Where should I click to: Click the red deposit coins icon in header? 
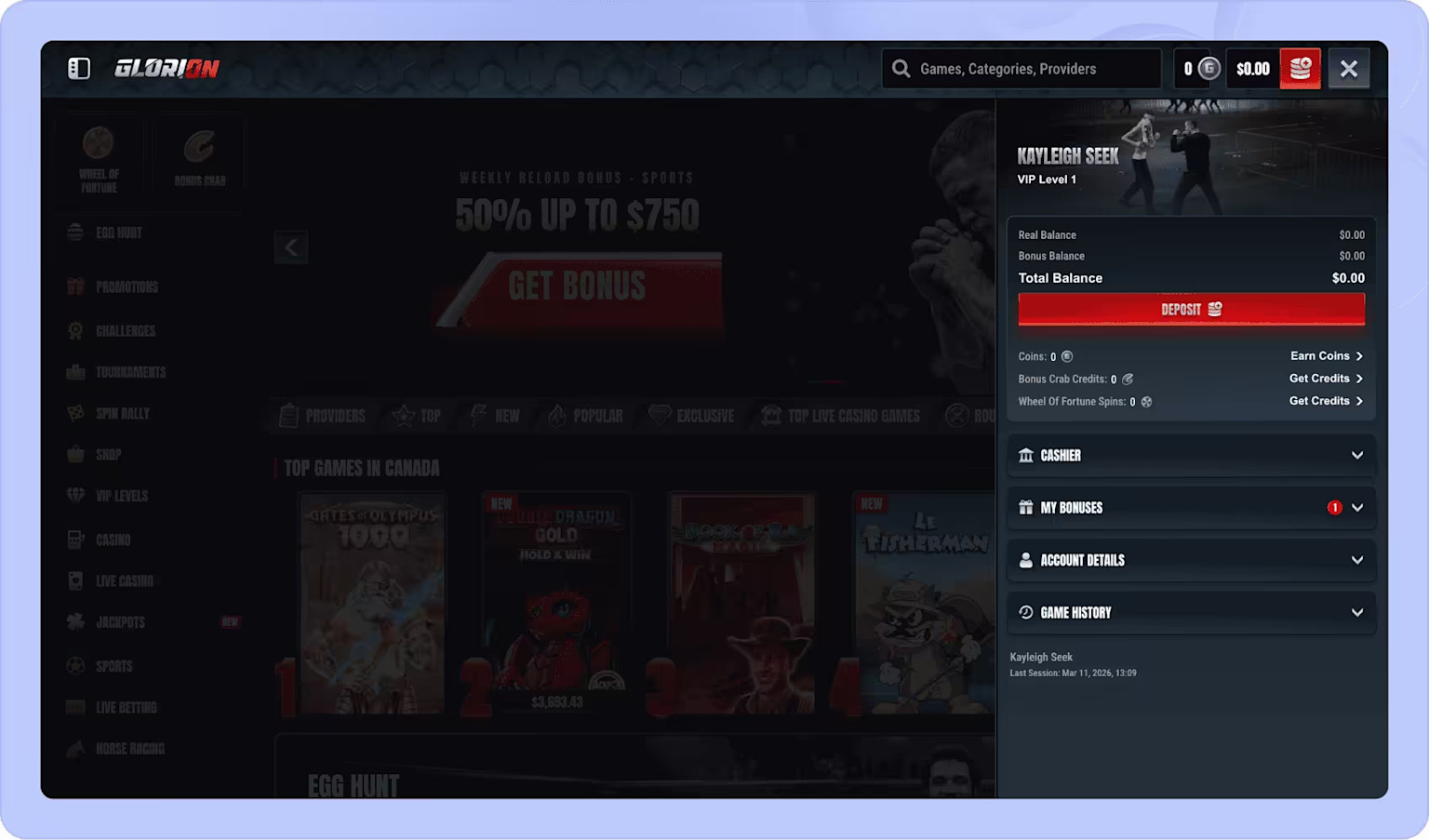pos(1300,69)
